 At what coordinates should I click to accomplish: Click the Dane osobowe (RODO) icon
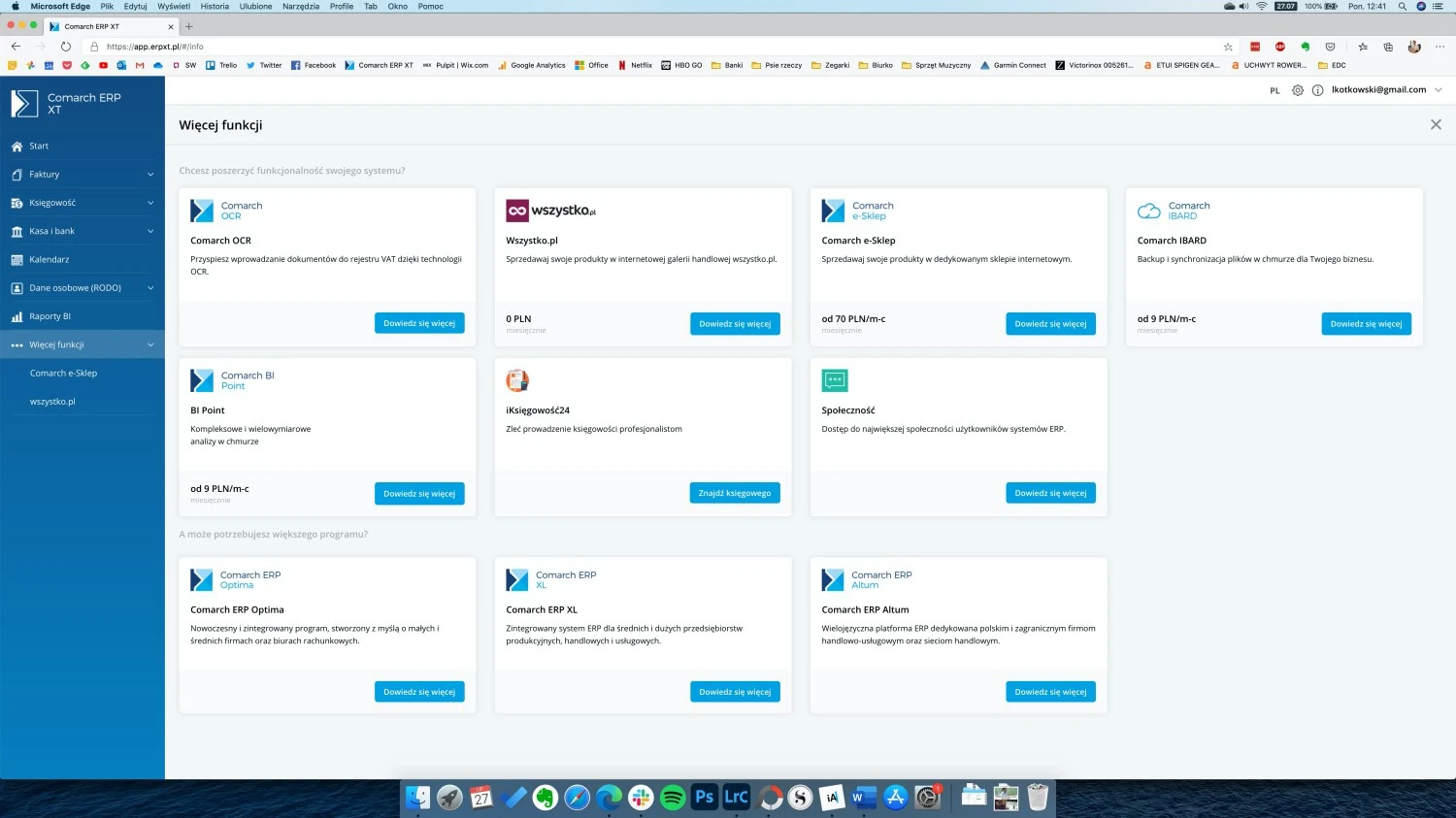17,288
